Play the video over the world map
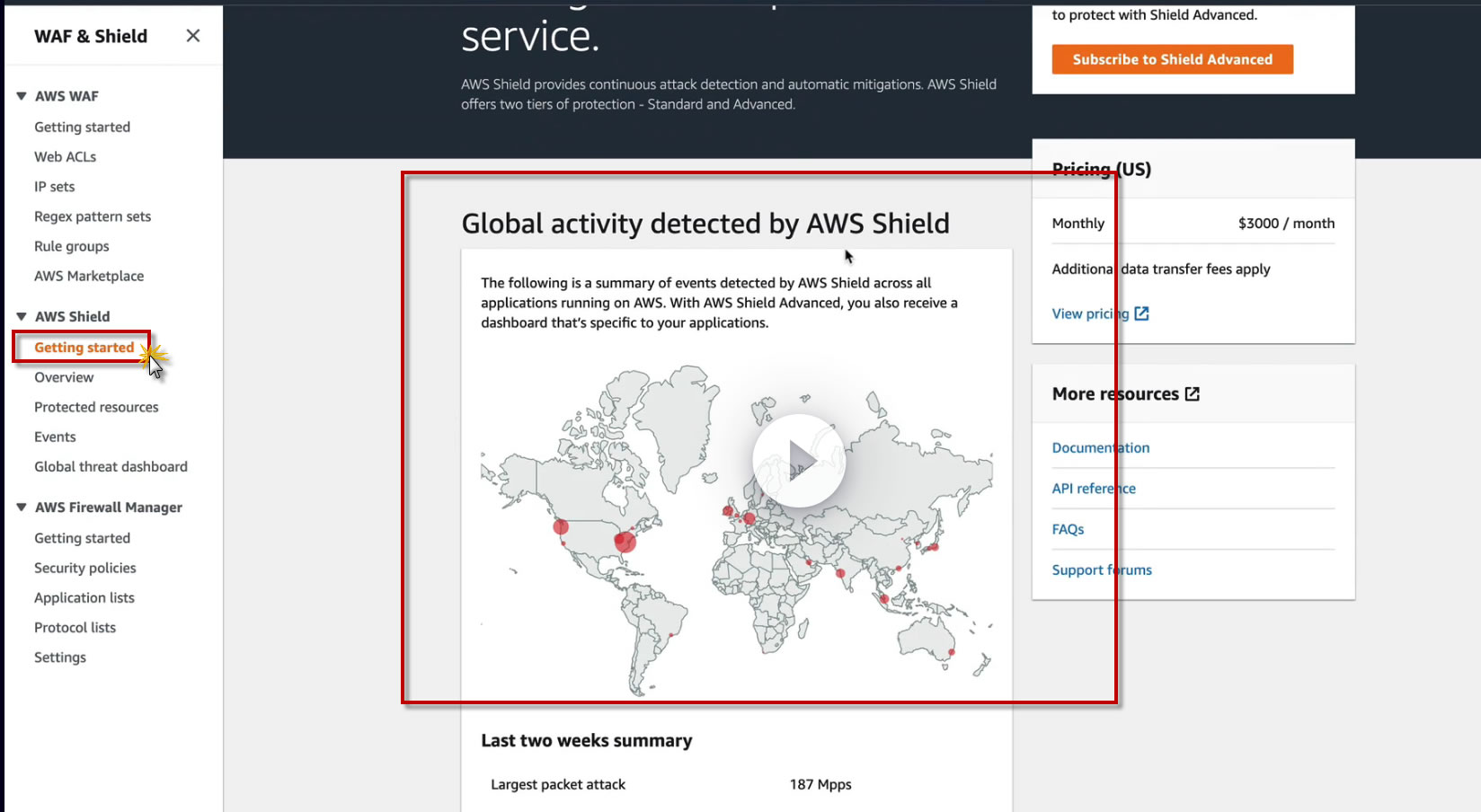The image size is (1481, 812). pyautogui.click(x=799, y=461)
